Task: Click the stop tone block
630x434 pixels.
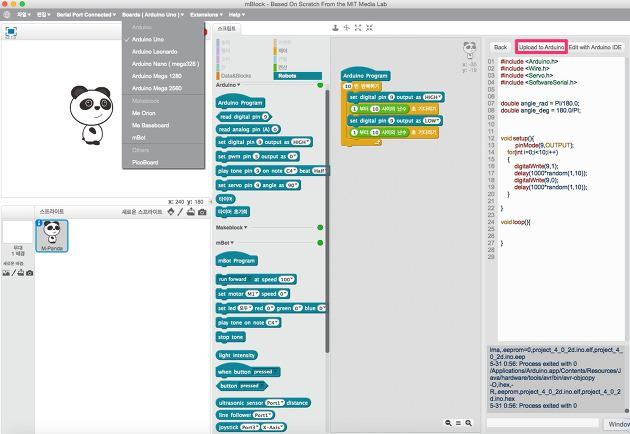Action: coord(231,337)
